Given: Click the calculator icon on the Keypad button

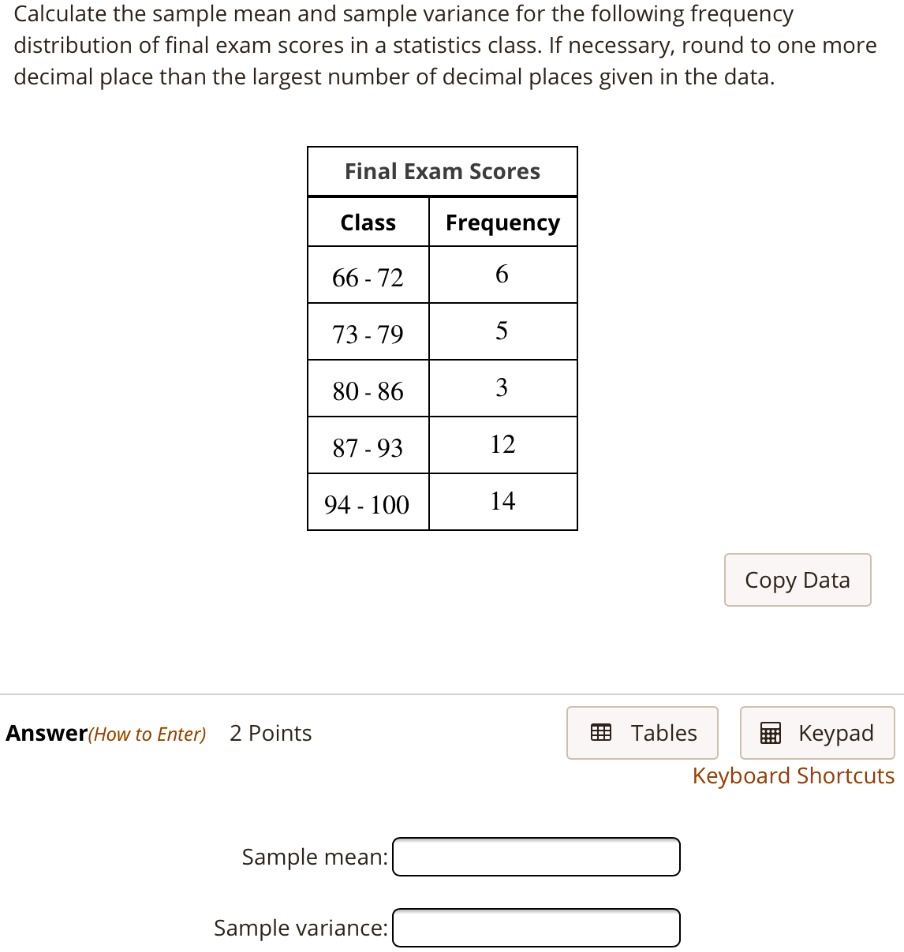Looking at the screenshot, I should tap(770, 734).
